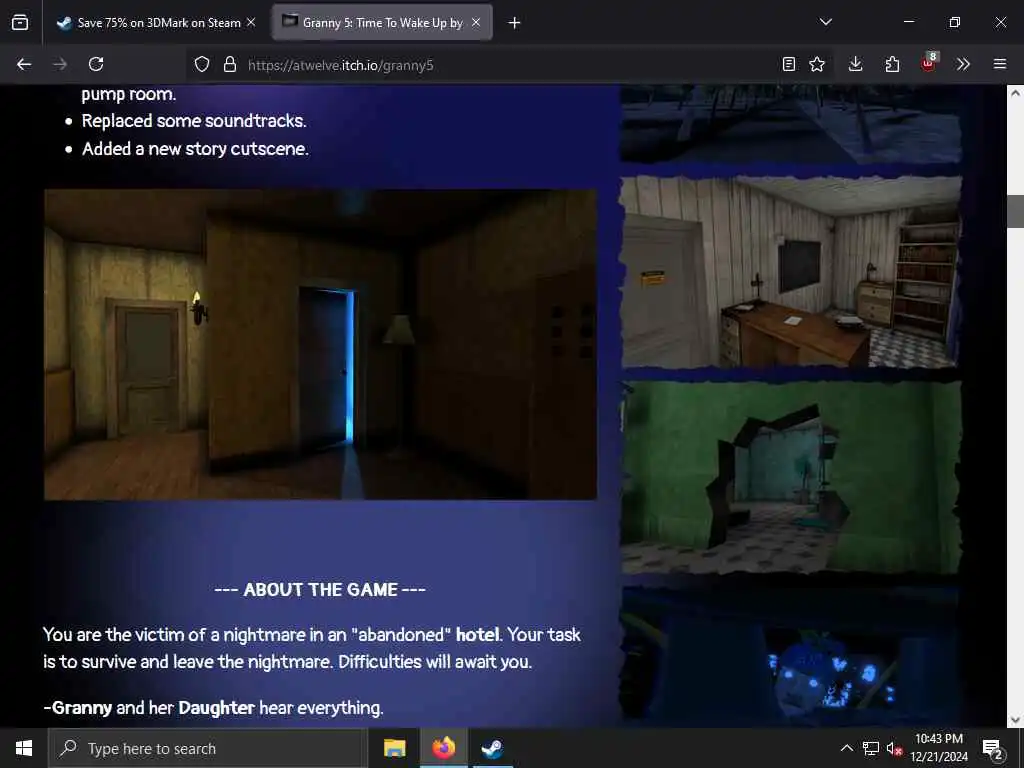Viewport: 1024px width, 768px height.
Task: Show more tools overflow chevron
Action: click(963, 64)
